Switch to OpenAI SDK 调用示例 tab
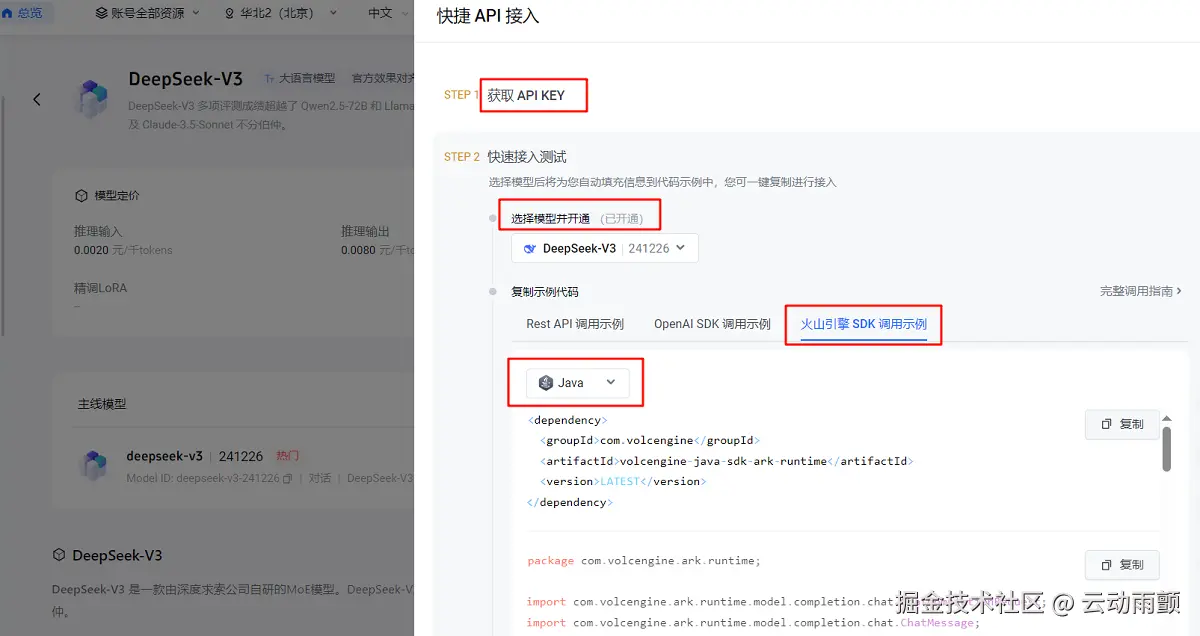 pos(712,324)
